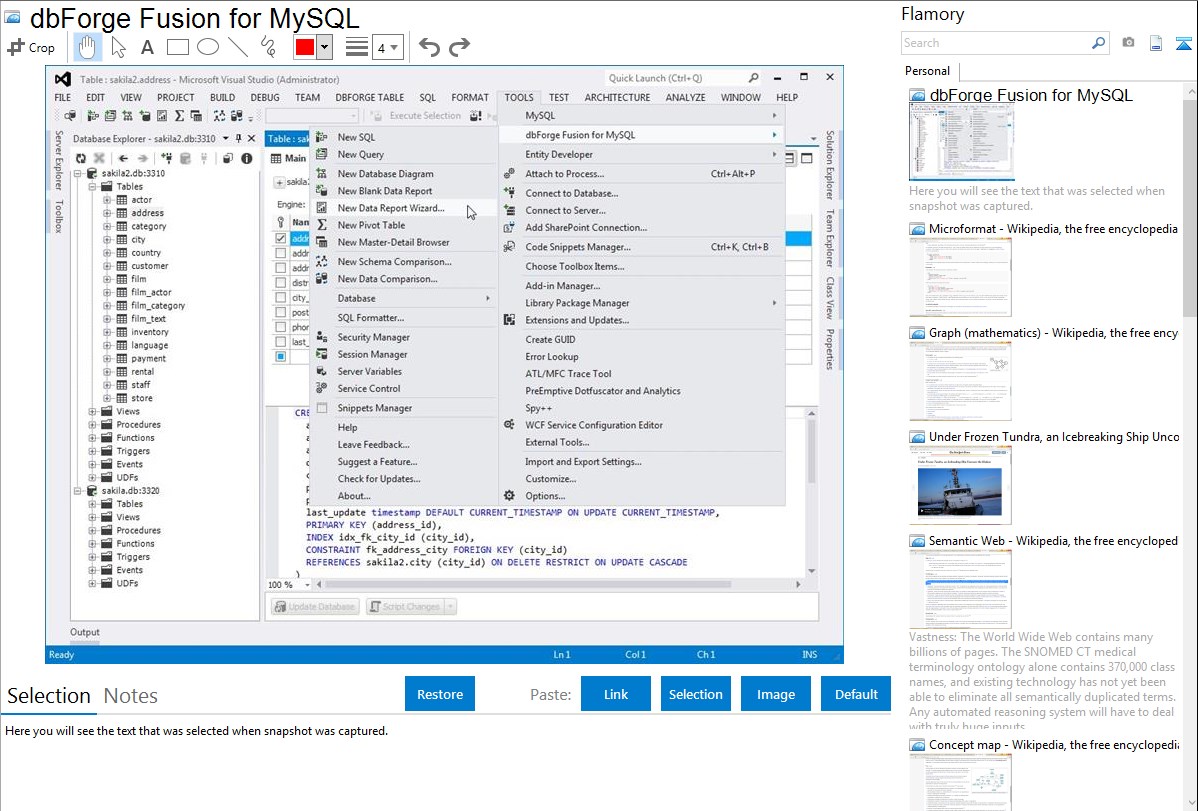Switch to the Notes tab
Viewport: 1198px width, 811px height.
pyautogui.click(x=131, y=696)
